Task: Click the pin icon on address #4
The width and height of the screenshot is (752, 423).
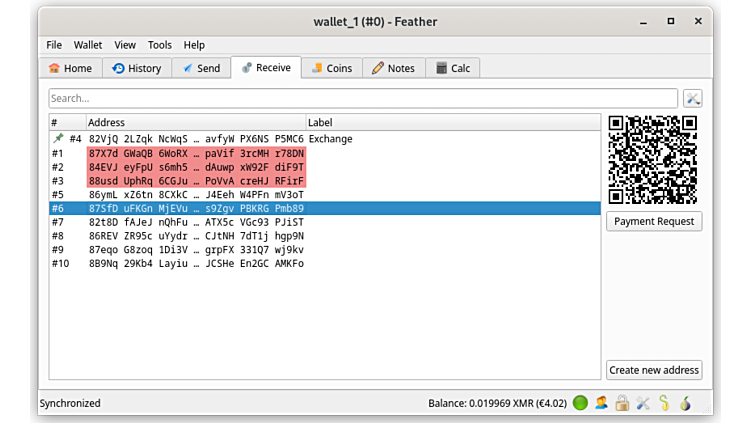Action: tap(58, 139)
